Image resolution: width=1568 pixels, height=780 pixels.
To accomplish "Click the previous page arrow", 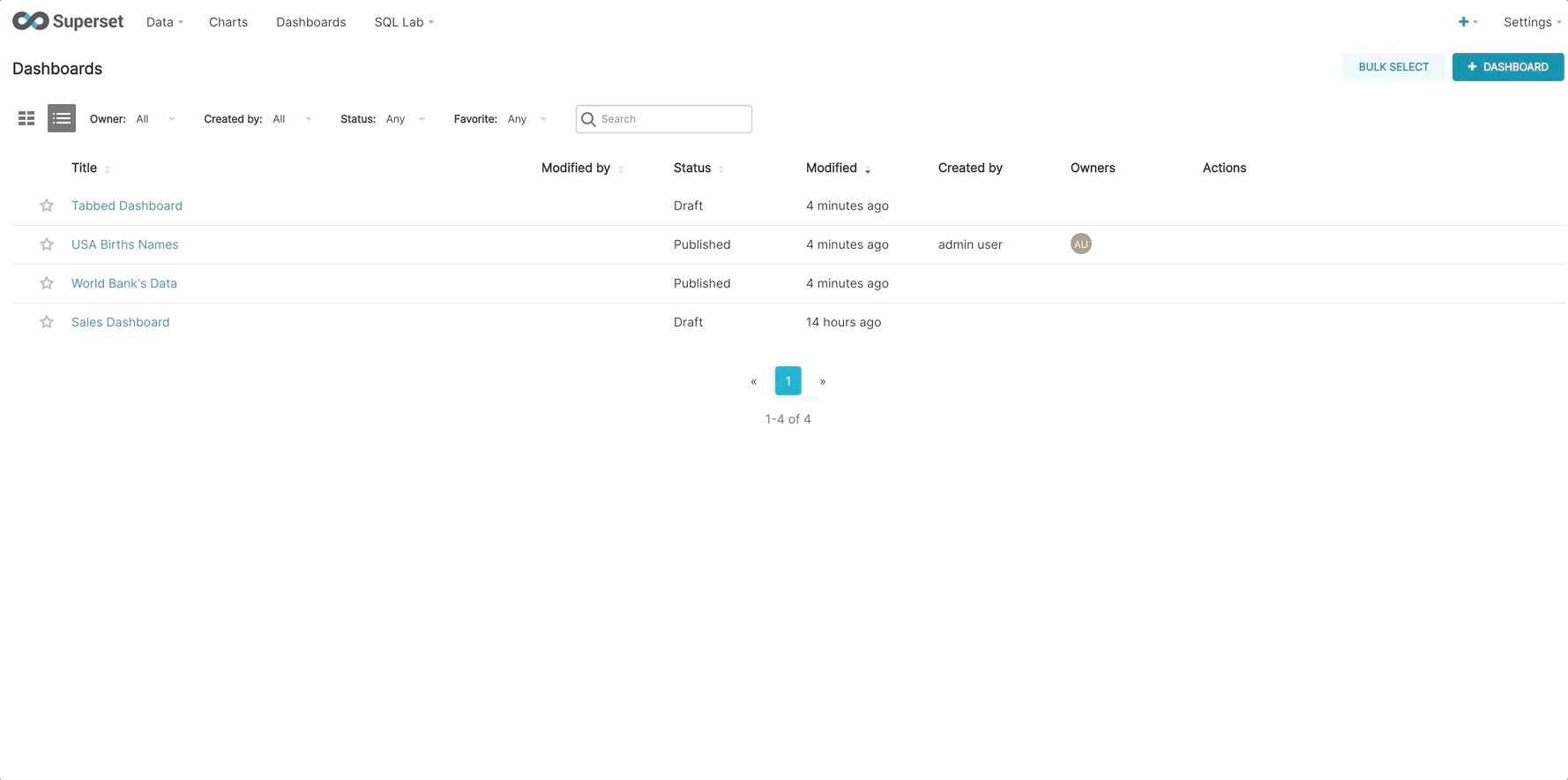I will [x=754, y=381].
